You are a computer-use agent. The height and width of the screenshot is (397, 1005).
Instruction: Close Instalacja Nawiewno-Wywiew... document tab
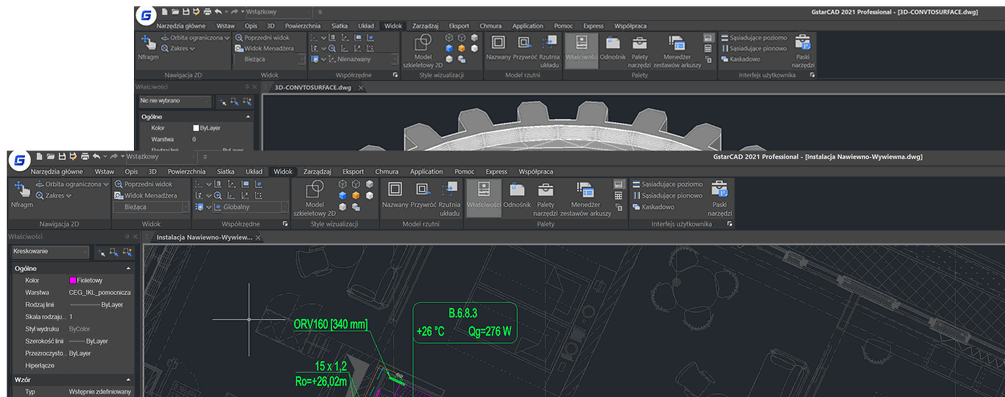click(258, 238)
